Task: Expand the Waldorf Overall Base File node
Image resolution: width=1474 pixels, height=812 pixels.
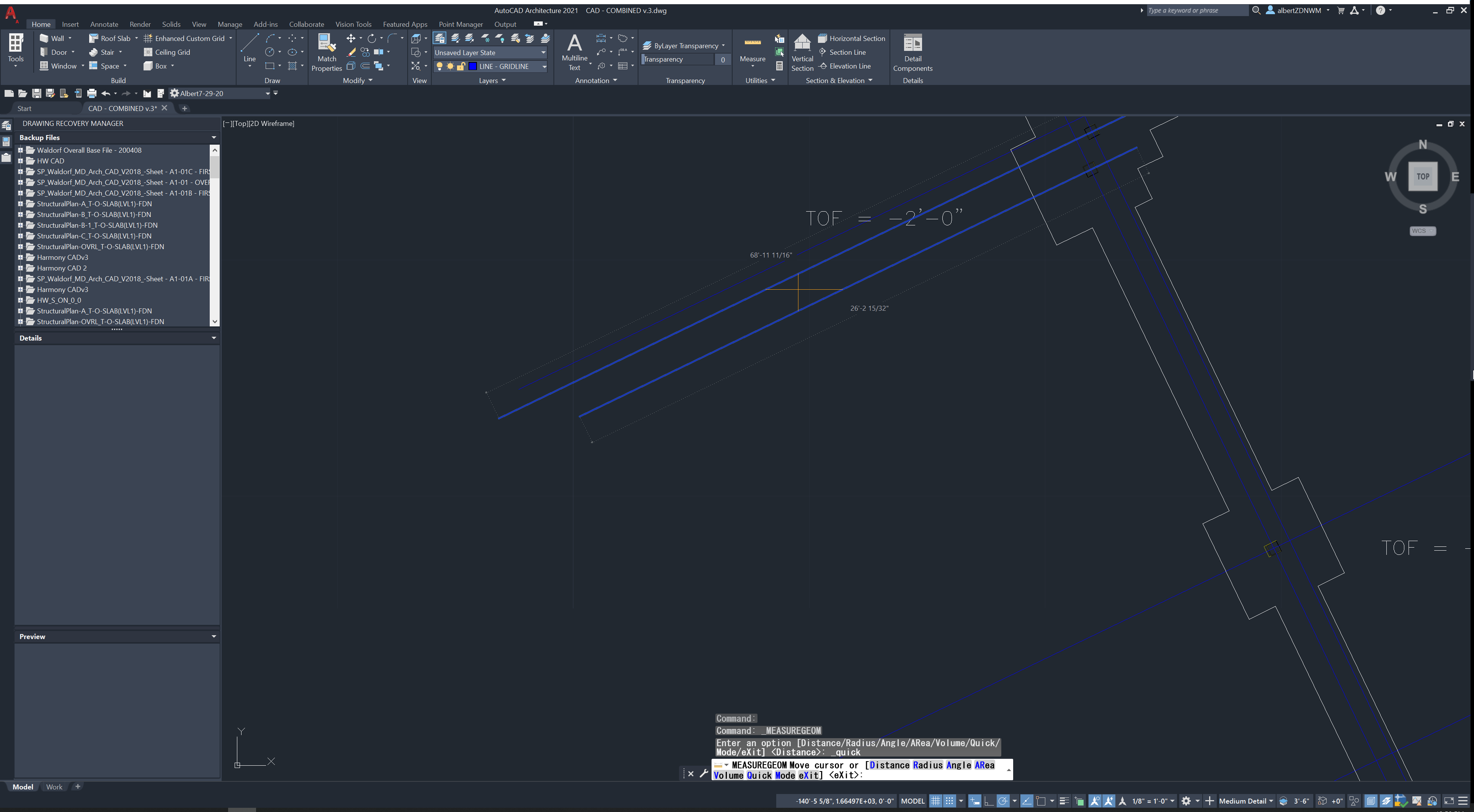Action: [x=21, y=150]
